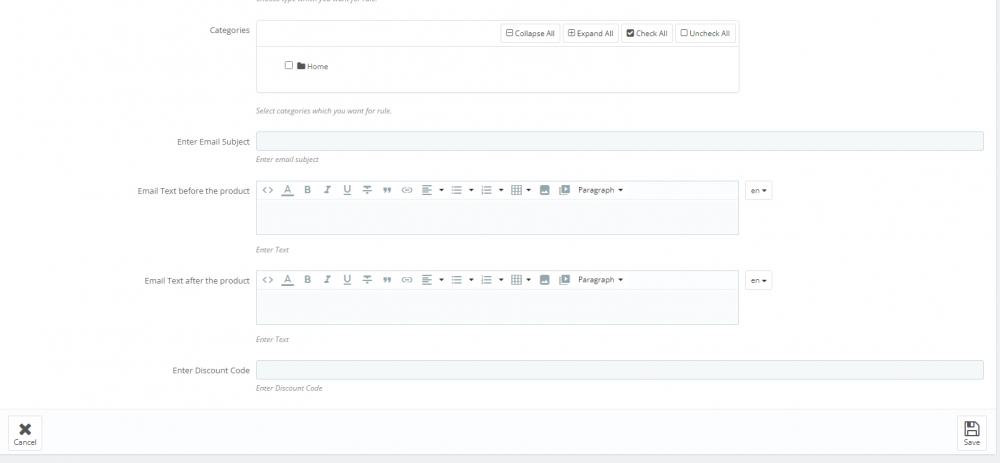The height and width of the screenshot is (463, 1000).
Task: Apply strikethrough in 'before the product' editor
Action: pyautogui.click(x=367, y=190)
